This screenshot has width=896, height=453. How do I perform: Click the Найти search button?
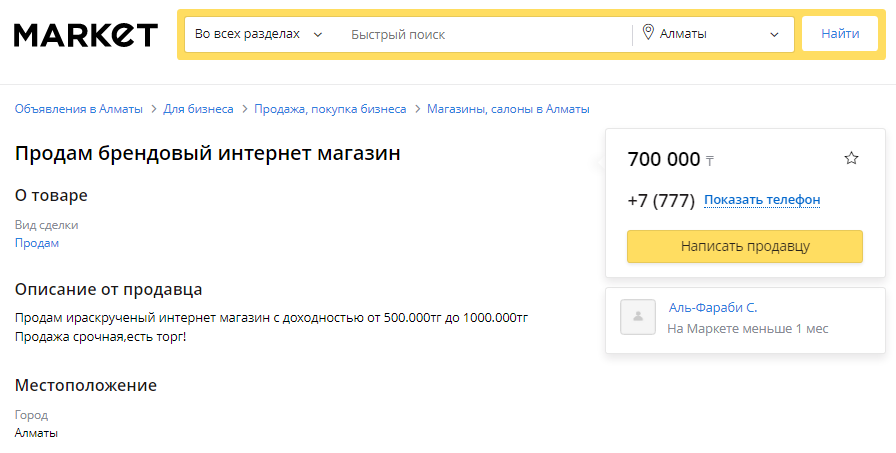[840, 34]
